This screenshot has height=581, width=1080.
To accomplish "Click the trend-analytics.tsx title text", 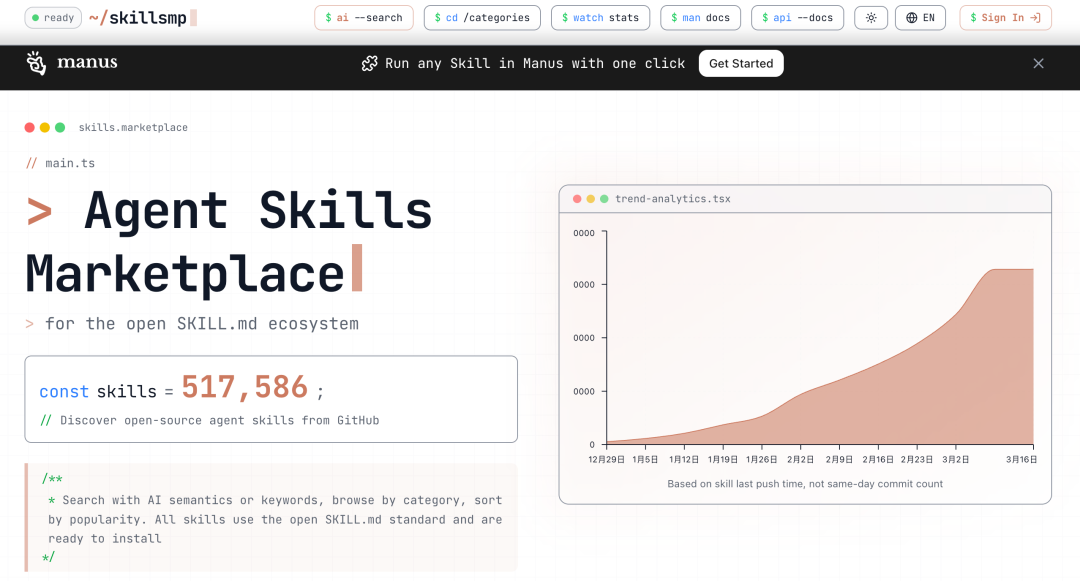I will coord(673,199).
